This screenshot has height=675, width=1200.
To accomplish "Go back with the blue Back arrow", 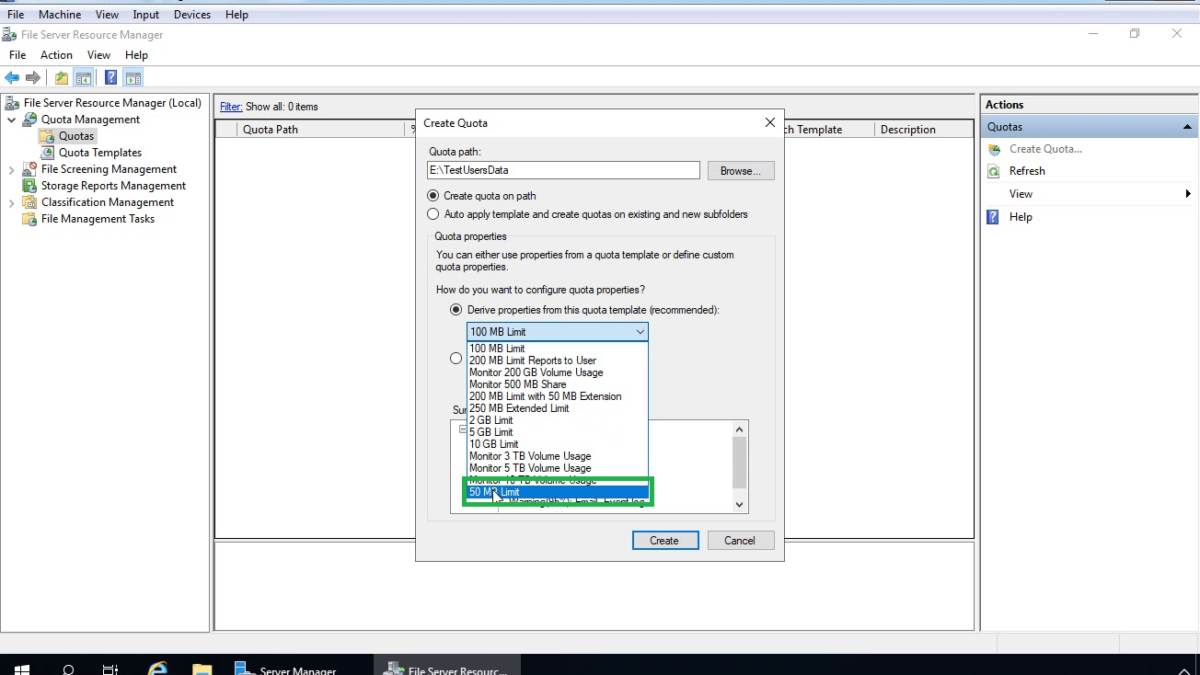I will 12,78.
